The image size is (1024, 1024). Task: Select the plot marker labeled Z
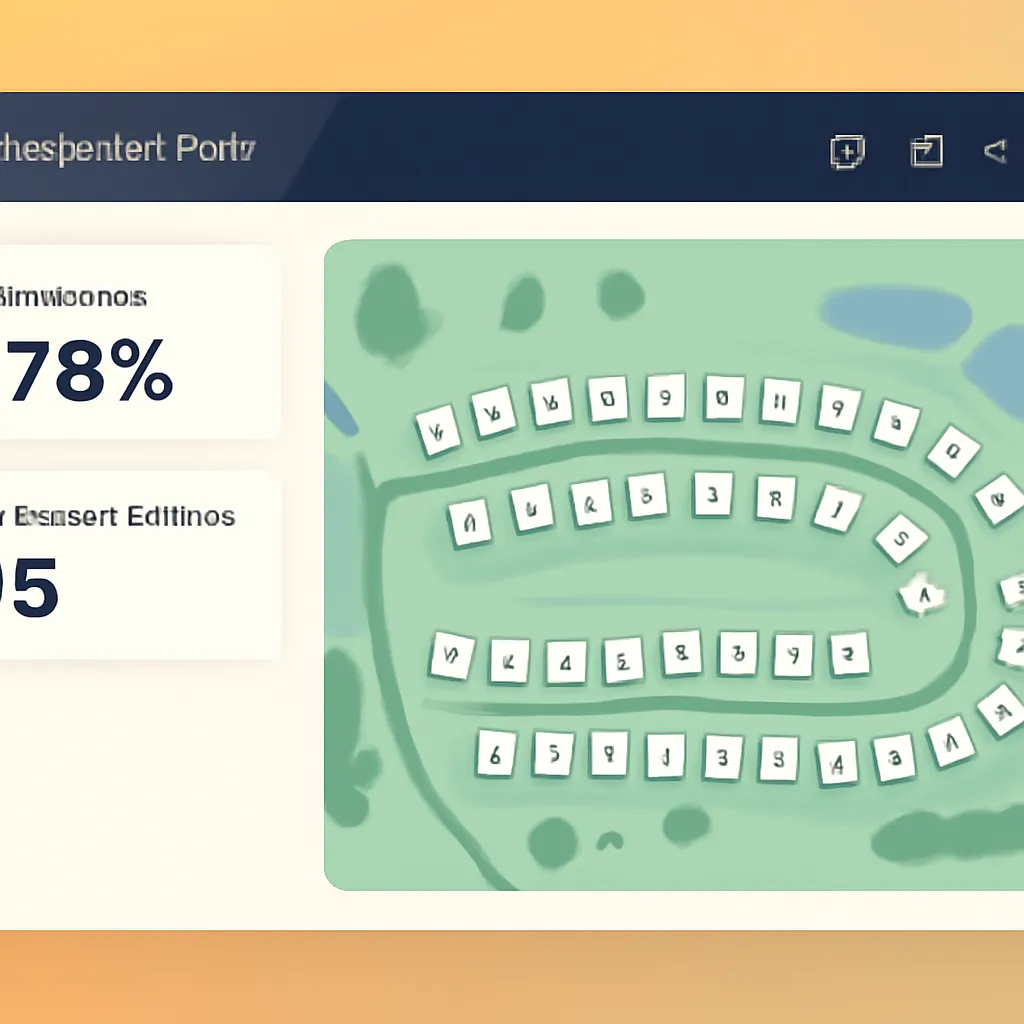tap(849, 653)
